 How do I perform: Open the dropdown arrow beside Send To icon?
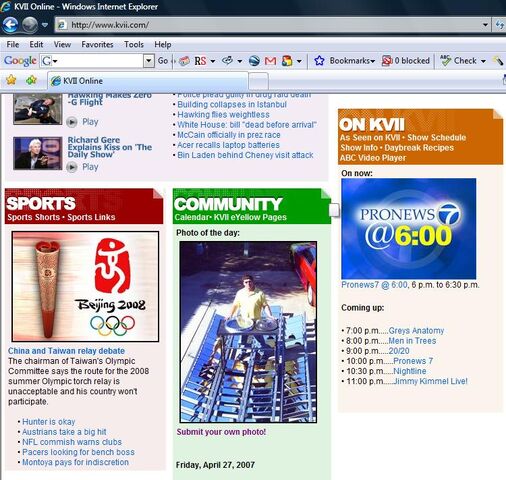tap(240, 61)
